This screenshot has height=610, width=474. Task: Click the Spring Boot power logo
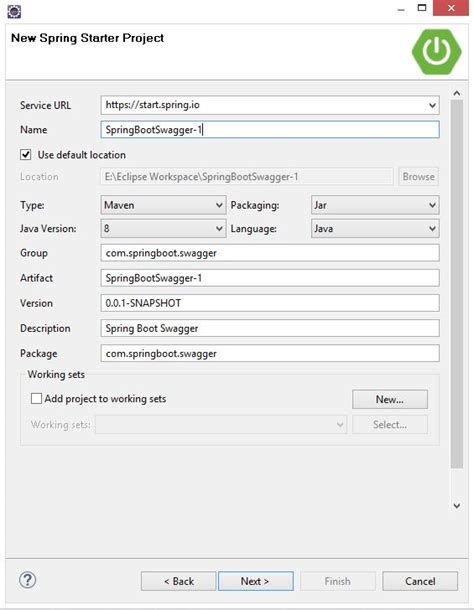coord(437,52)
